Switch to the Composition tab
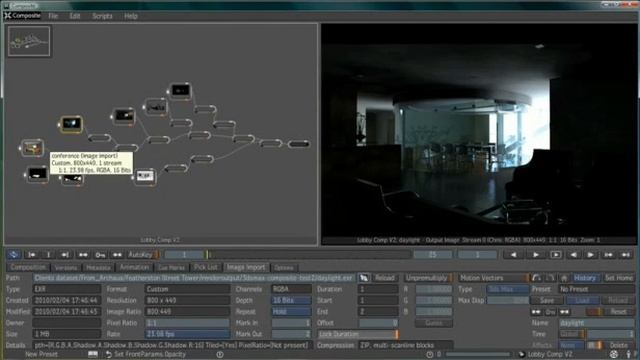640x360 pixels. 28,267
